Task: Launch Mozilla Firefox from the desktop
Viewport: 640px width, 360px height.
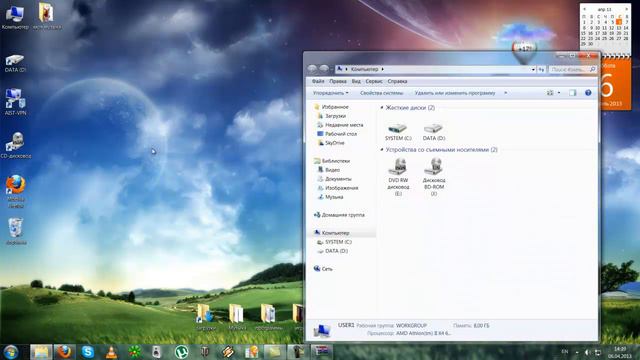Action: pos(16,191)
